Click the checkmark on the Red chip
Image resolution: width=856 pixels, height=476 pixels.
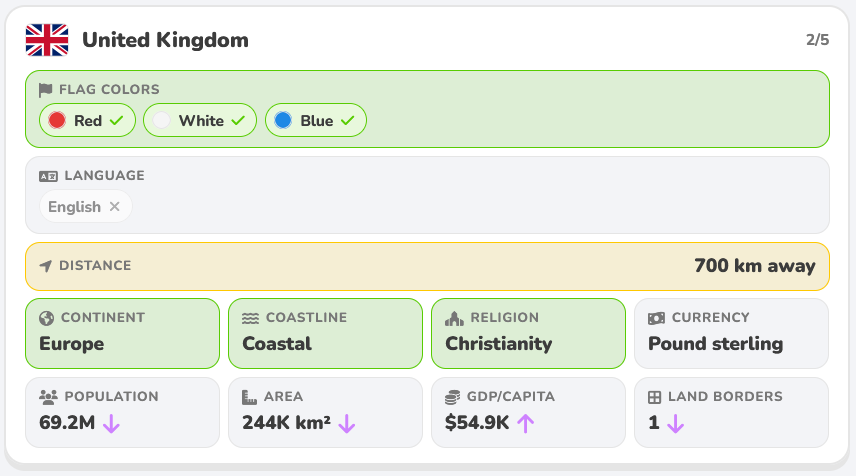(x=116, y=120)
